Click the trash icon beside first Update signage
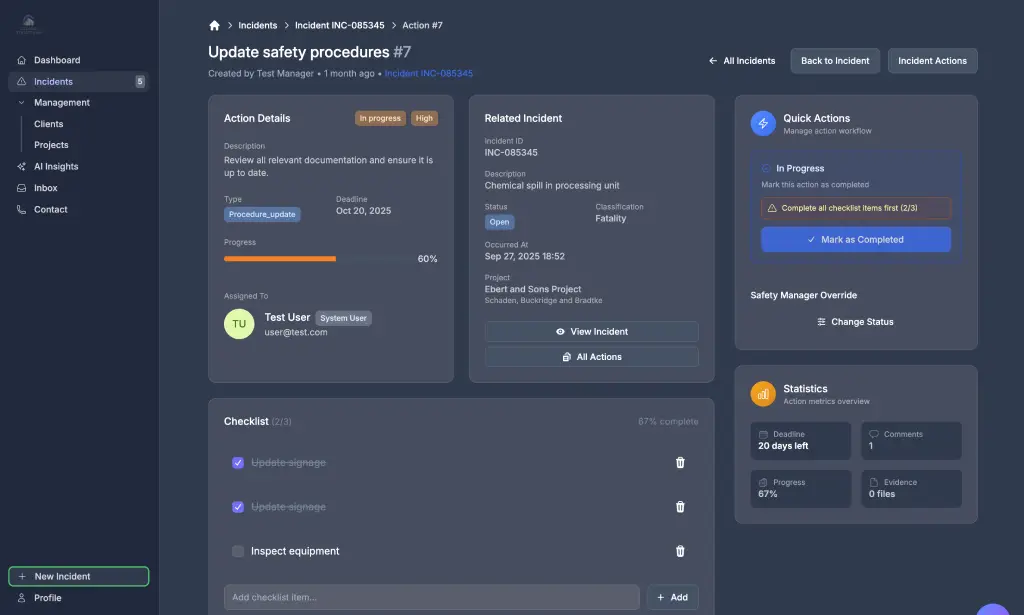 point(680,462)
